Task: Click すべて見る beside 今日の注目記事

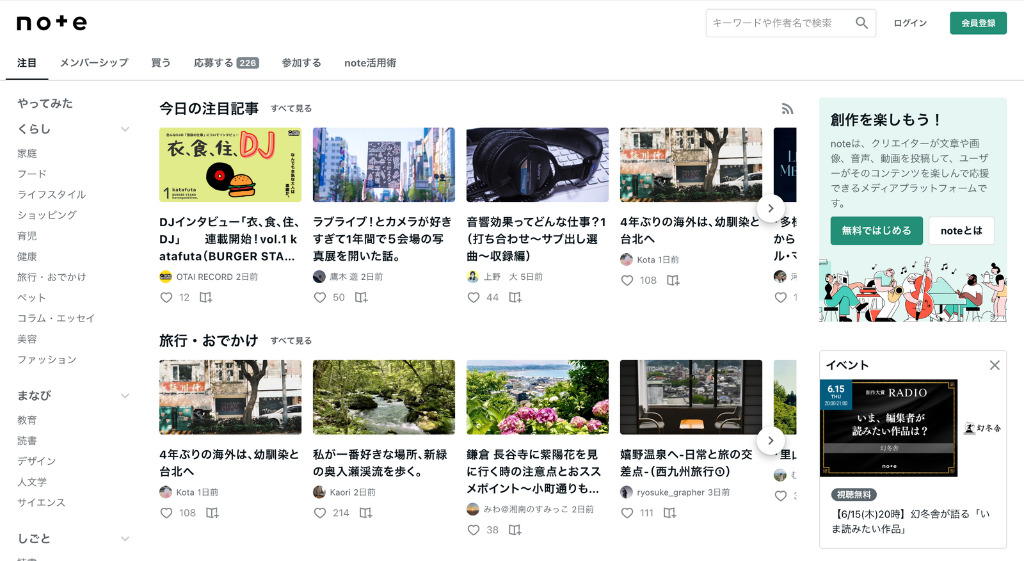Action: (x=291, y=108)
